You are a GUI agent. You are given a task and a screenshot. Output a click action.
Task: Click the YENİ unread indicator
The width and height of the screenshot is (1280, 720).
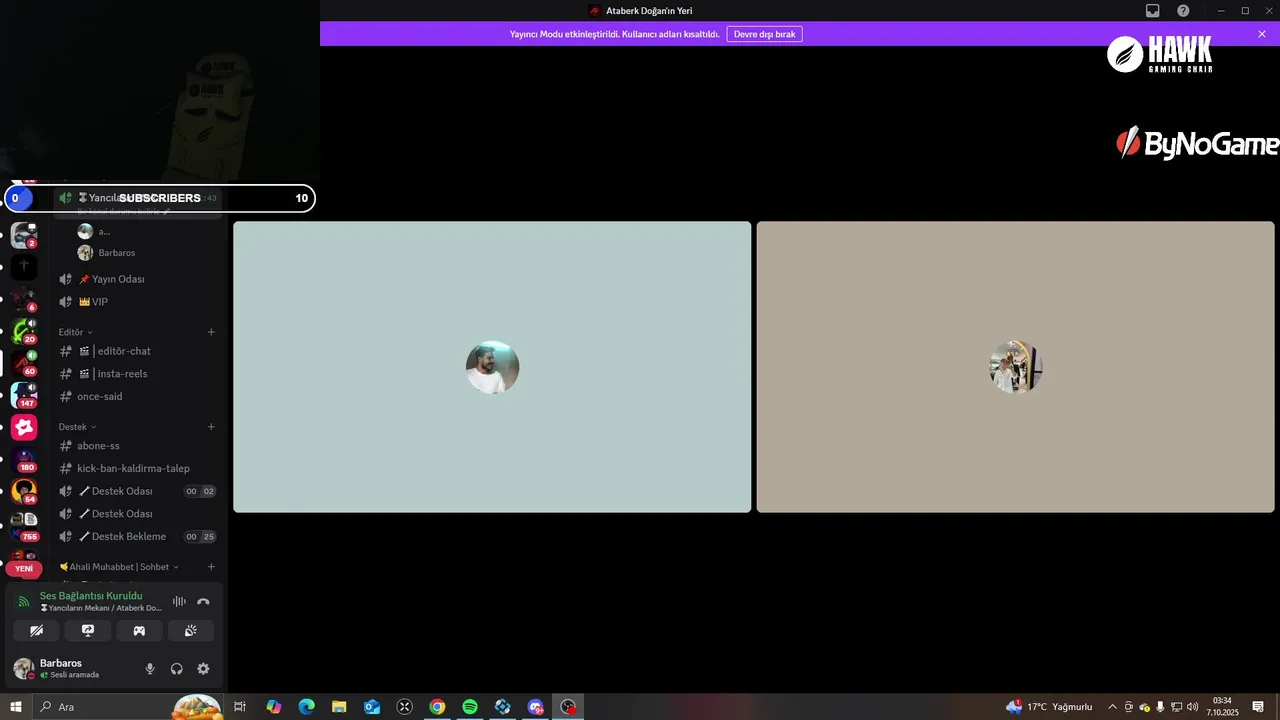(x=24, y=568)
